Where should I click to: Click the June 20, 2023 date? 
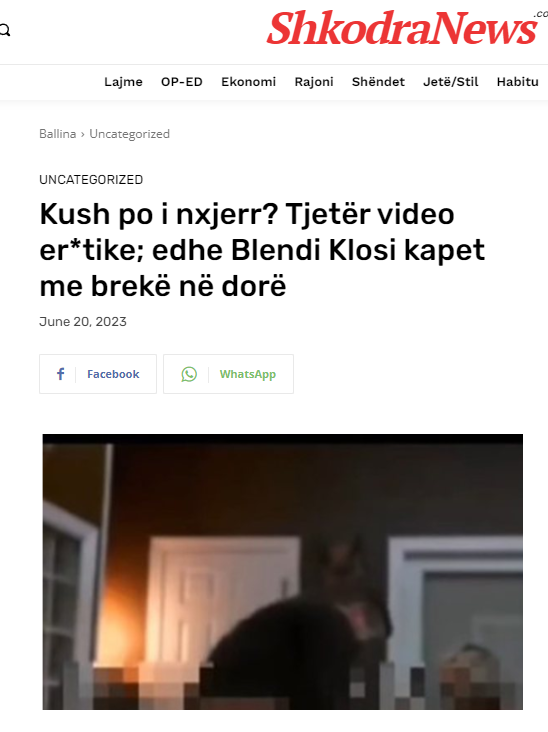(x=83, y=322)
